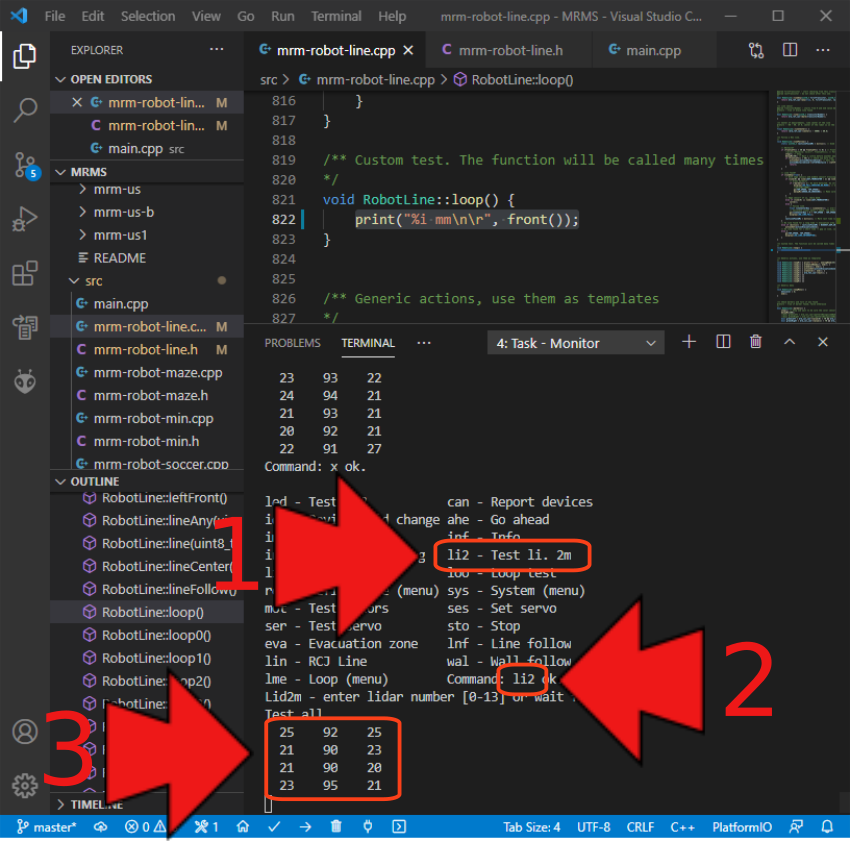
Task: Open Source Control view with 5 changes
Action: (24, 165)
